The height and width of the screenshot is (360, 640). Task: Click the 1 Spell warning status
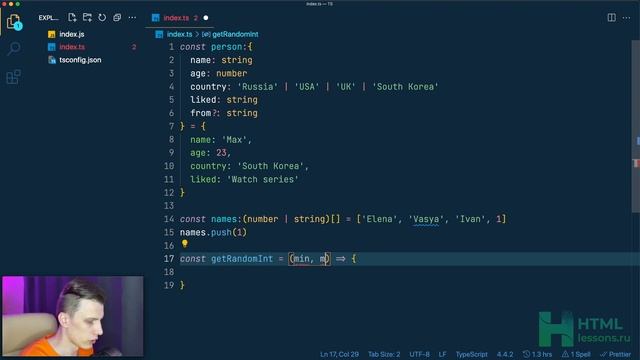[576, 354]
